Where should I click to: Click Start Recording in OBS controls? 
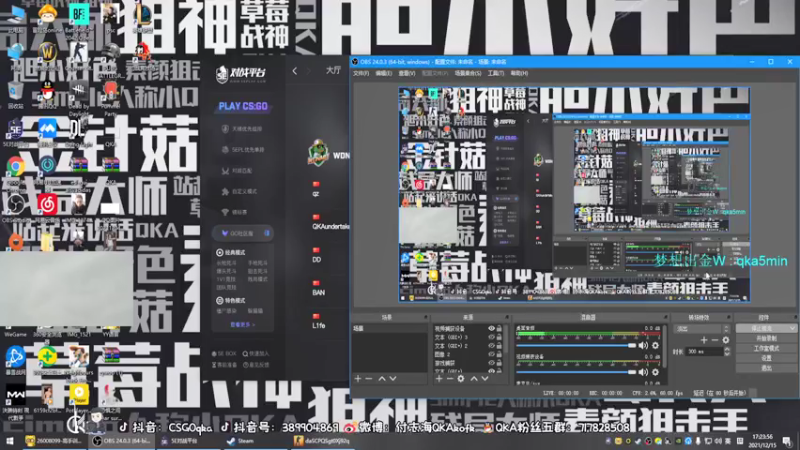point(766,338)
